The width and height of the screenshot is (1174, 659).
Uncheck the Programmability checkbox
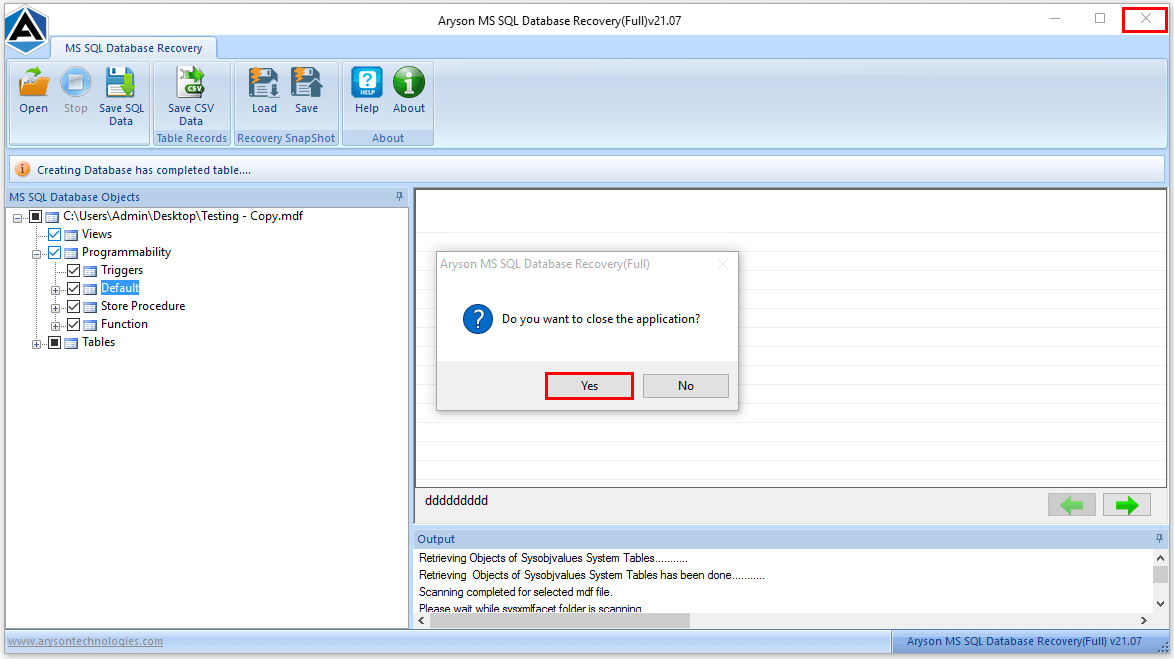tap(55, 252)
